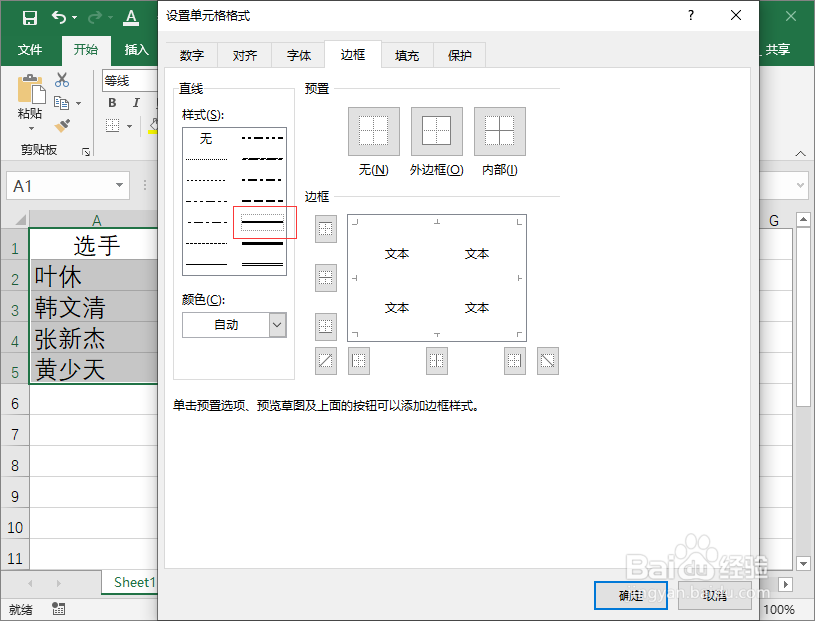Screen dimensions: 815x621
Task: Select the Inside preset border icon
Action: (x=499, y=131)
